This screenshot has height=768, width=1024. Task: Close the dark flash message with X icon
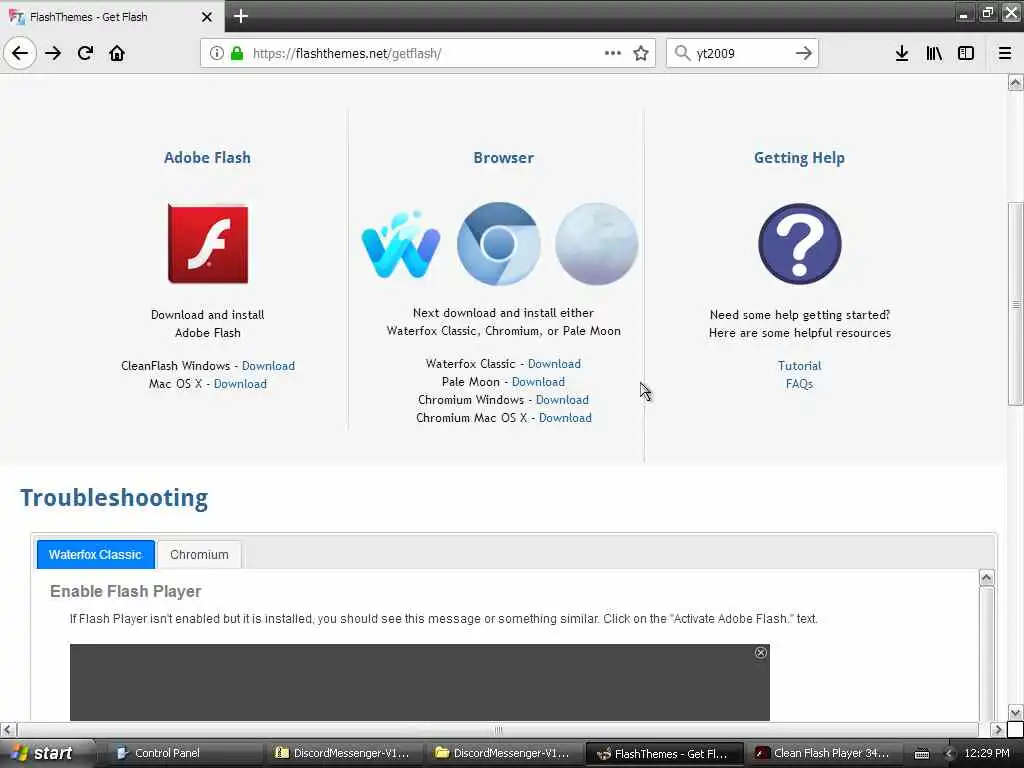point(761,652)
